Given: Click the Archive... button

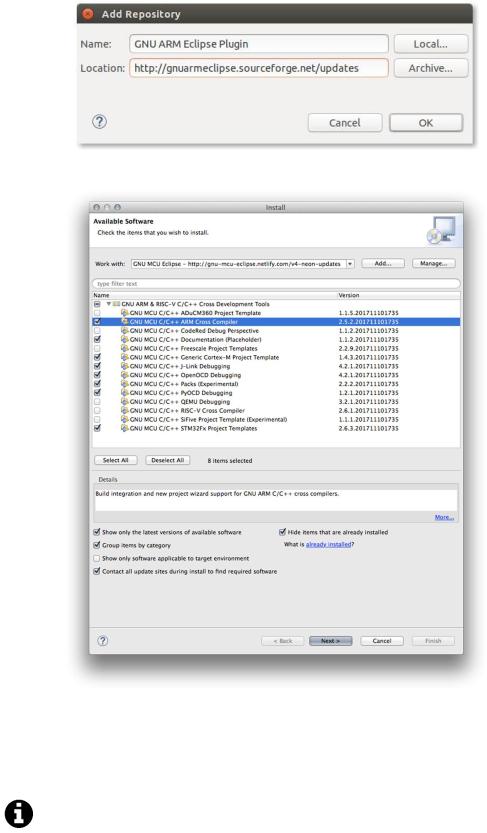Looking at the screenshot, I should click(431, 68).
